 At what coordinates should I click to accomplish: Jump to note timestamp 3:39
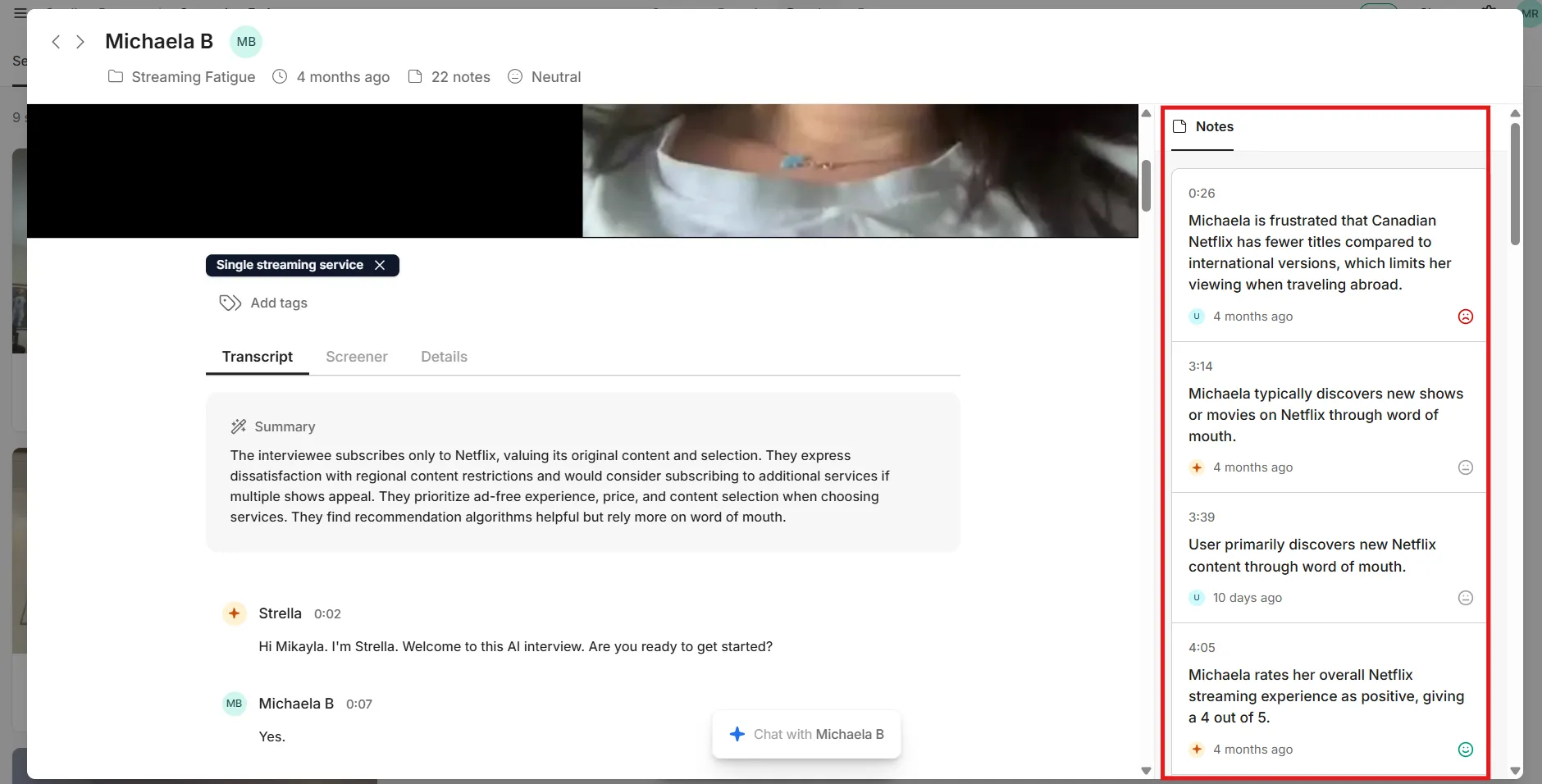[x=1202, y=517]
